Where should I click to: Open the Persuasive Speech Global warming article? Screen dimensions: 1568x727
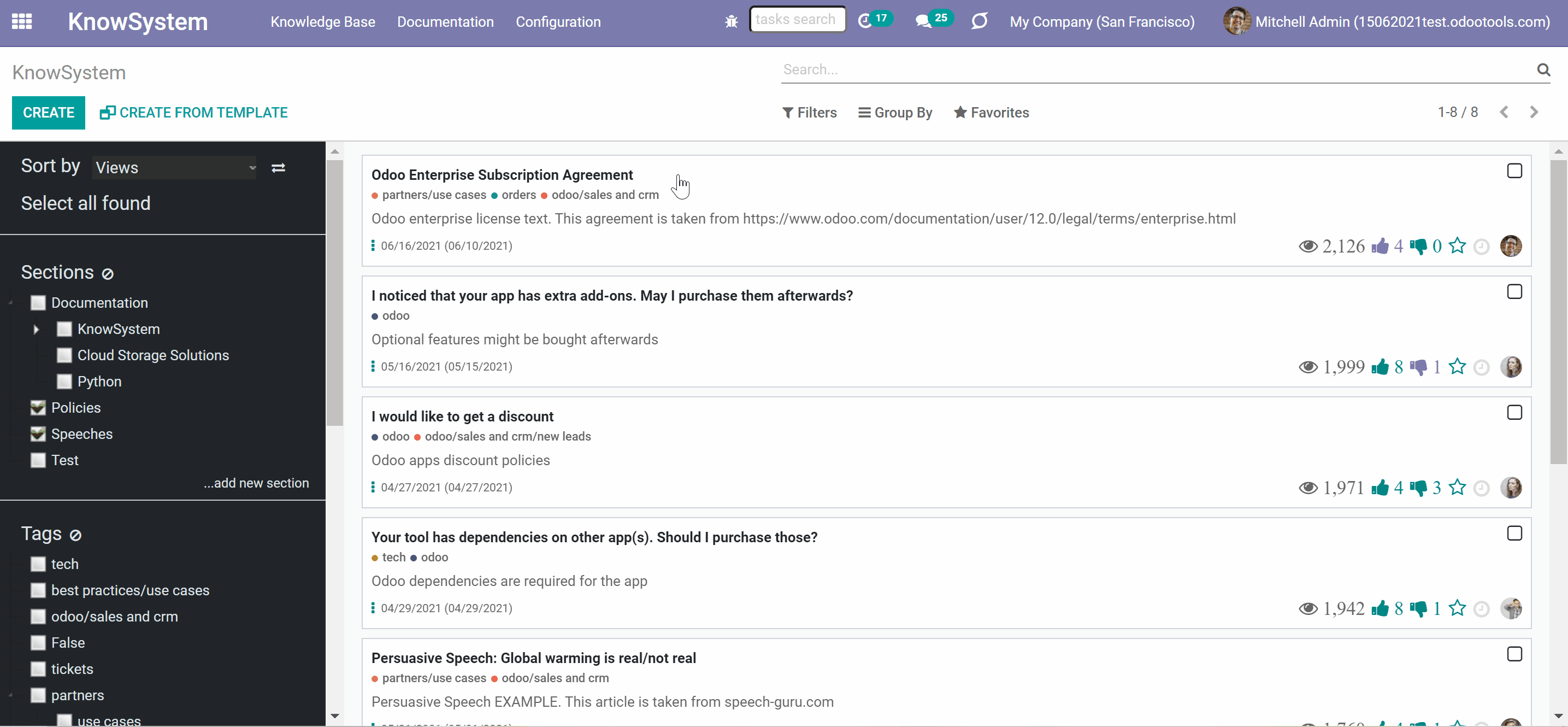click(x=533, y=658)
